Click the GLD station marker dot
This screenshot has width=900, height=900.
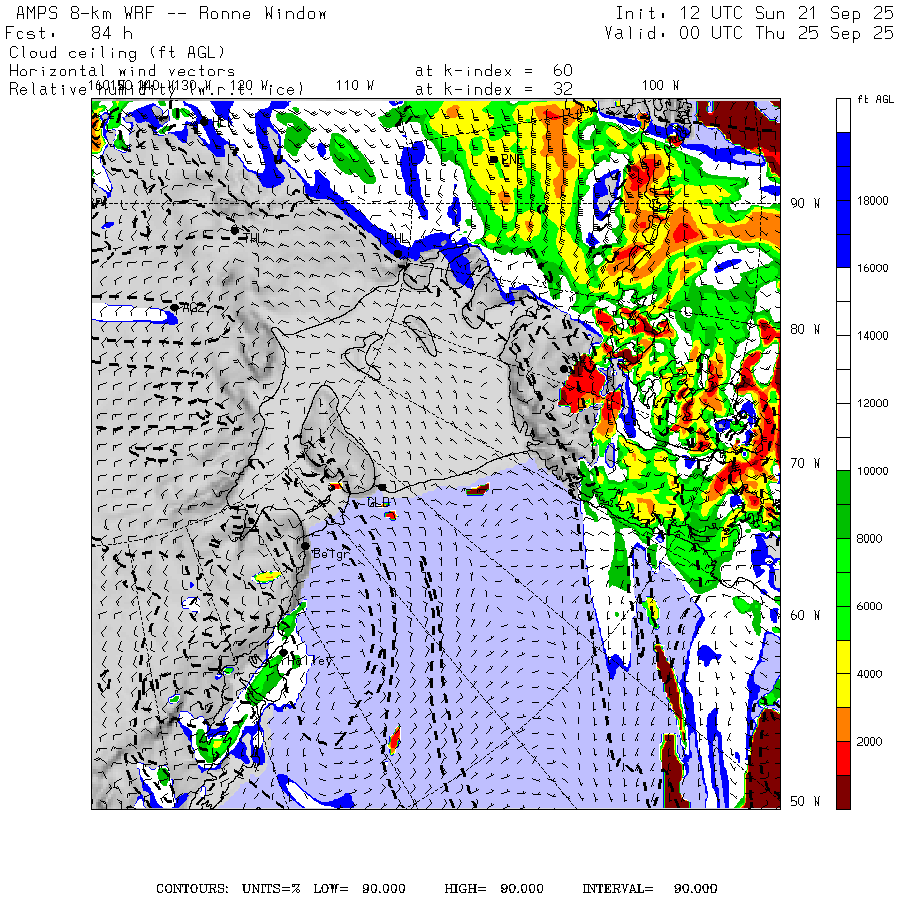point(382,488)
